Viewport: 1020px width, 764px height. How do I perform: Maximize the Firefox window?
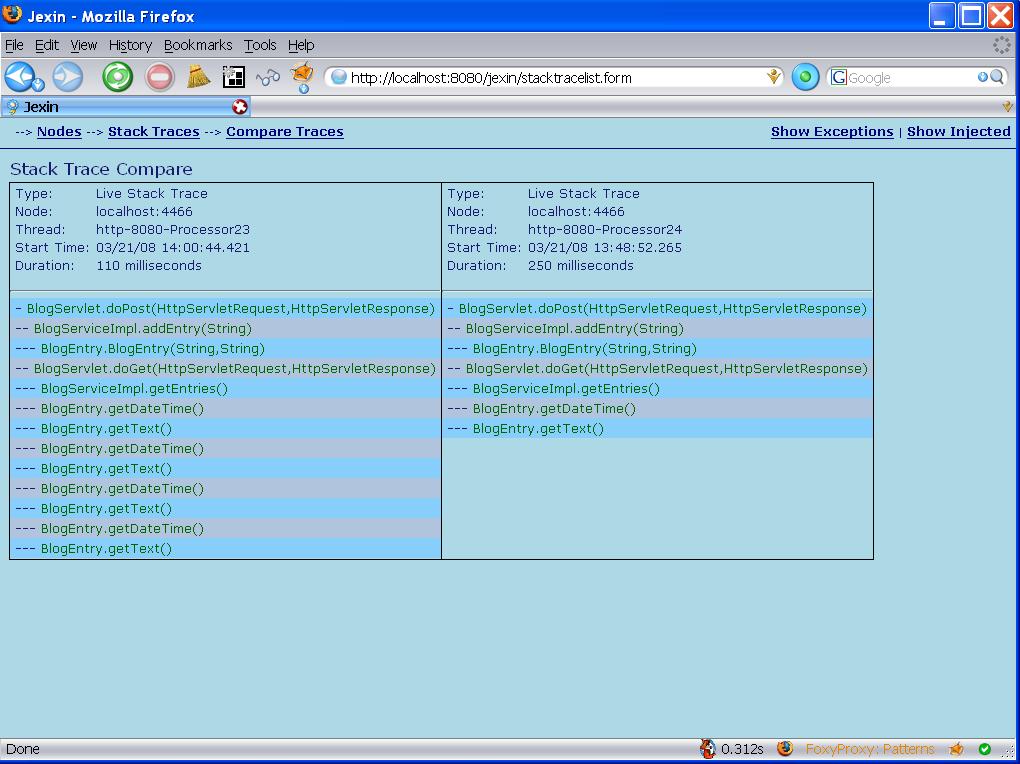click(971, 16)
